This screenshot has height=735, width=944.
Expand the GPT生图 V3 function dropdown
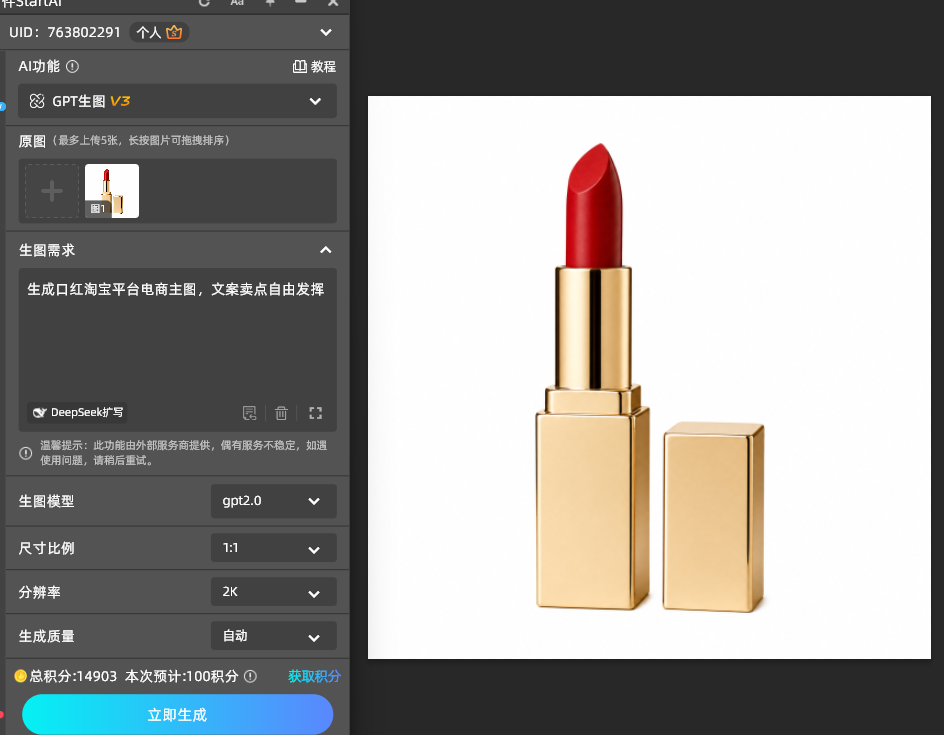pyautogui.click(x=177, y=101)
